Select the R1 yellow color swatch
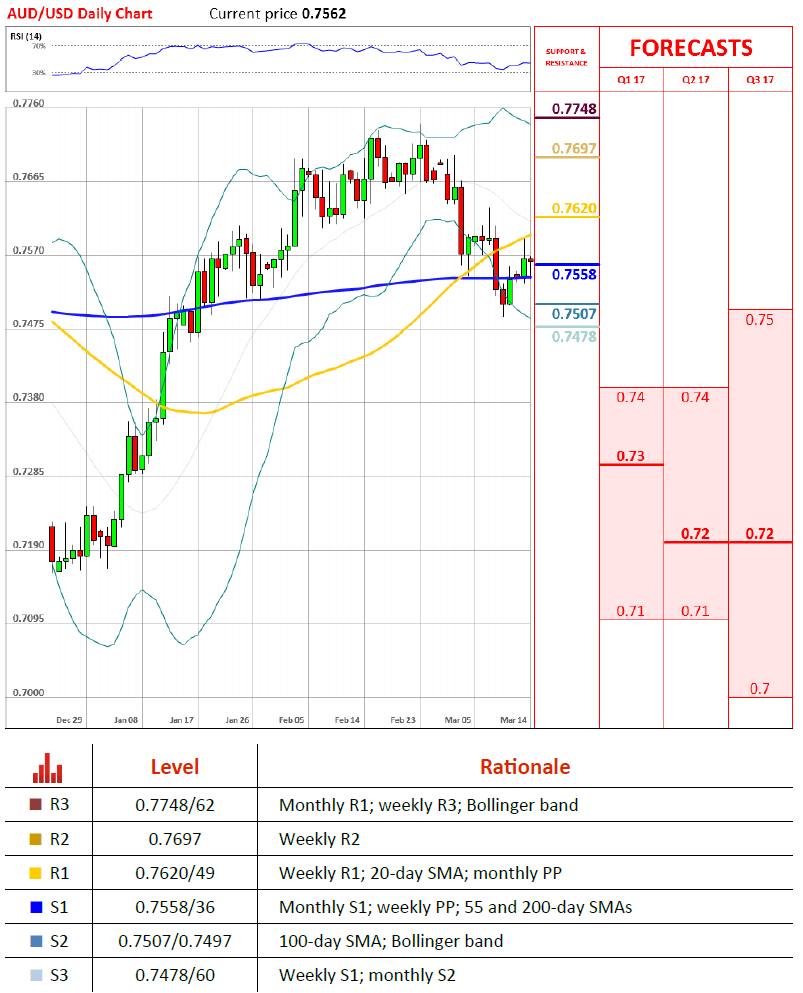Image resolution: width=803 pixels, height=993 pixels. click(36, 873)
